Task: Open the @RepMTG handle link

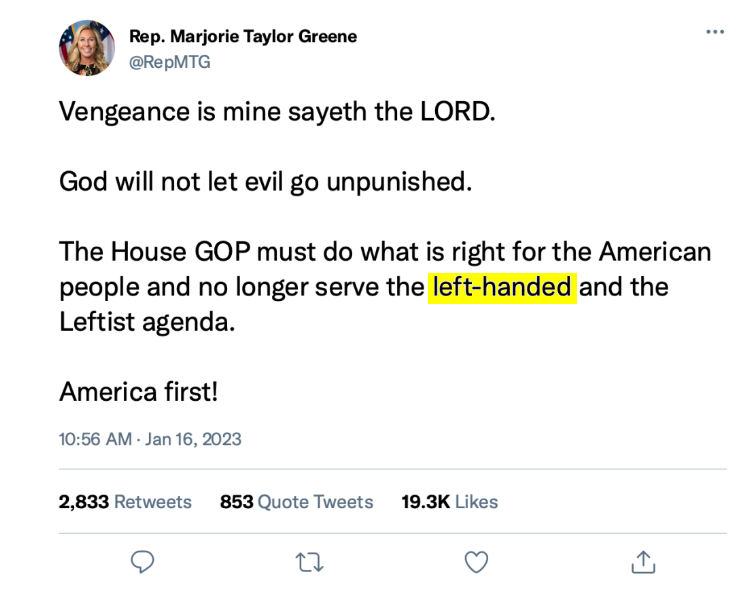Action: pyautogui.click(x=169, y=62)
